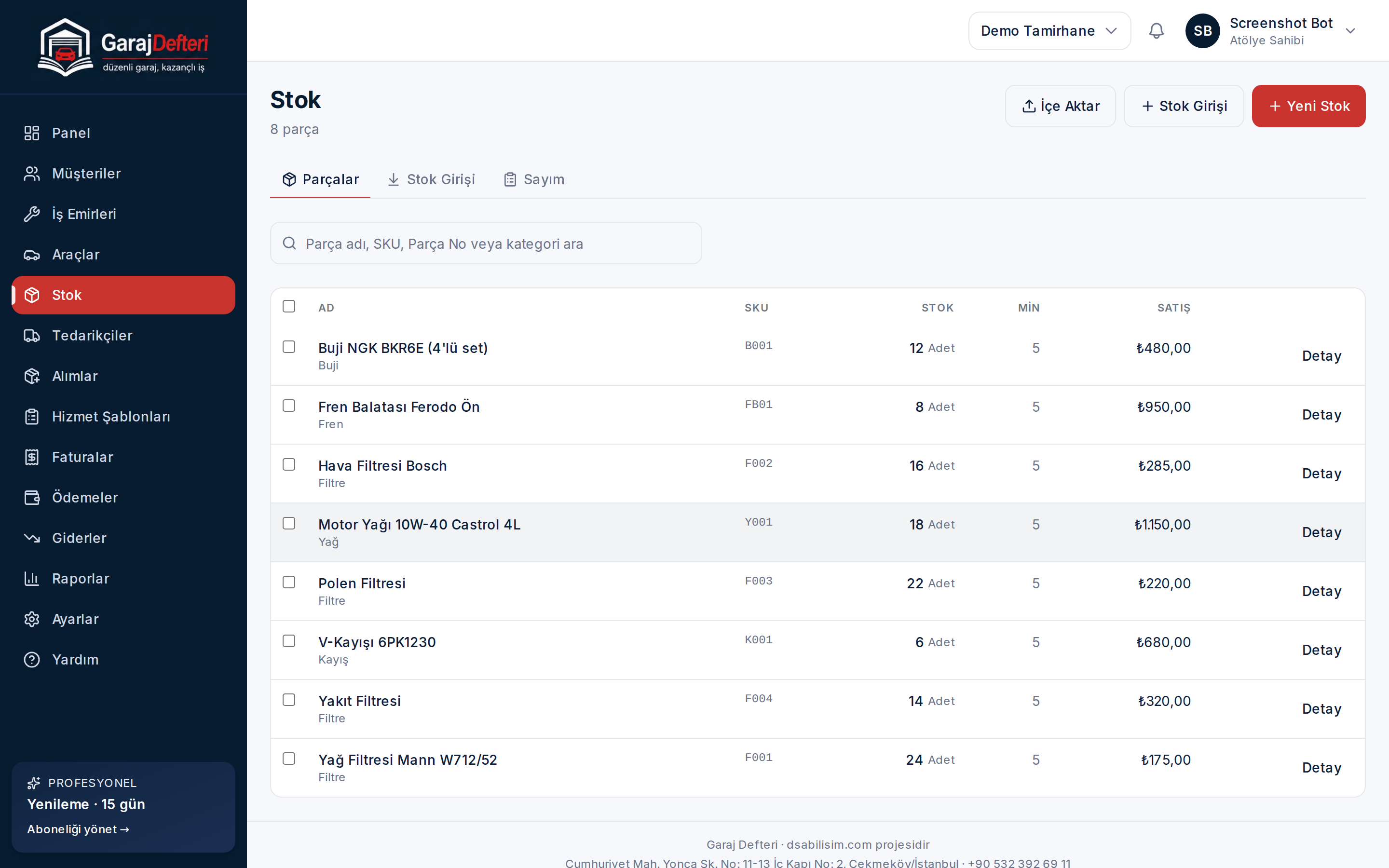Click the SKU column header
This screenshot has height=868, width=1389.
[x=756, y=308]
